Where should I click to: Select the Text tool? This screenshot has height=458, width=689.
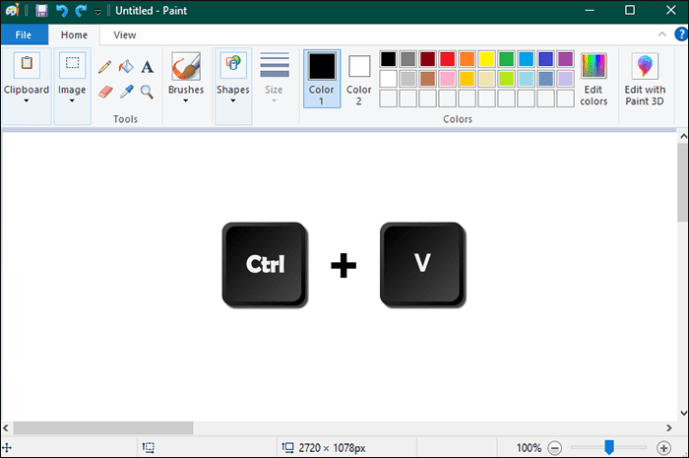[147, 67]
